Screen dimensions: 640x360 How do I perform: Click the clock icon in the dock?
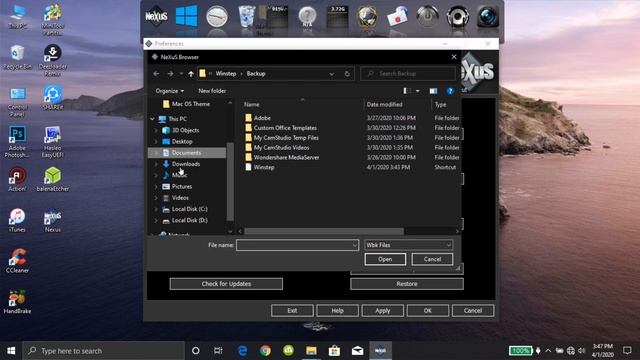pos(217,17)
